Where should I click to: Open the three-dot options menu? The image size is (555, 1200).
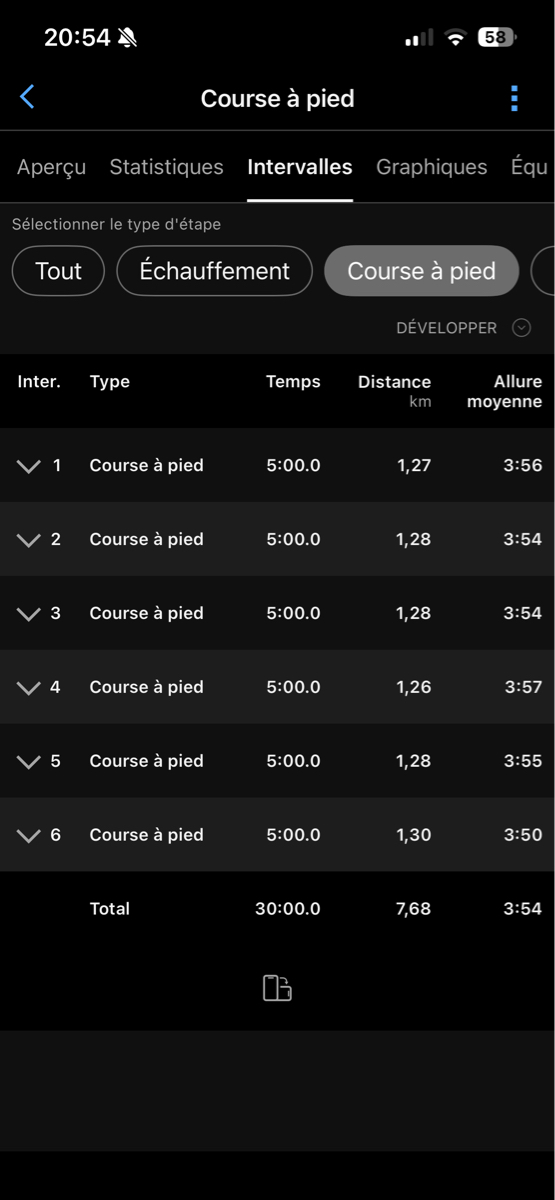coord(514,98)
